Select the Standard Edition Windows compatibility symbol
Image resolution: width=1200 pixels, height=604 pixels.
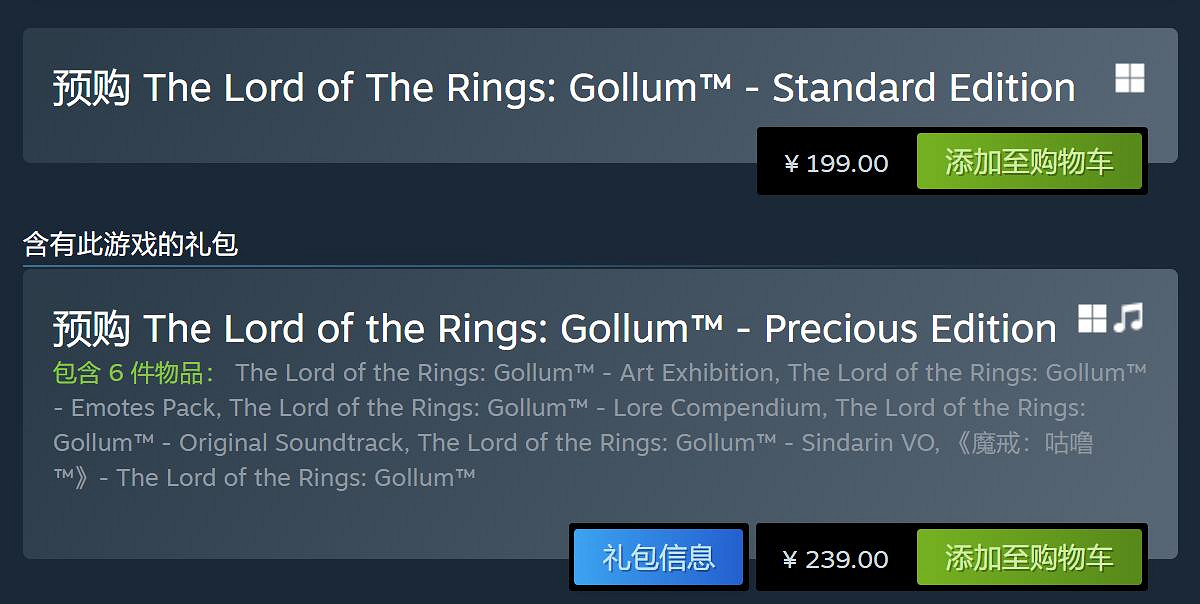tap(1129, 78)
